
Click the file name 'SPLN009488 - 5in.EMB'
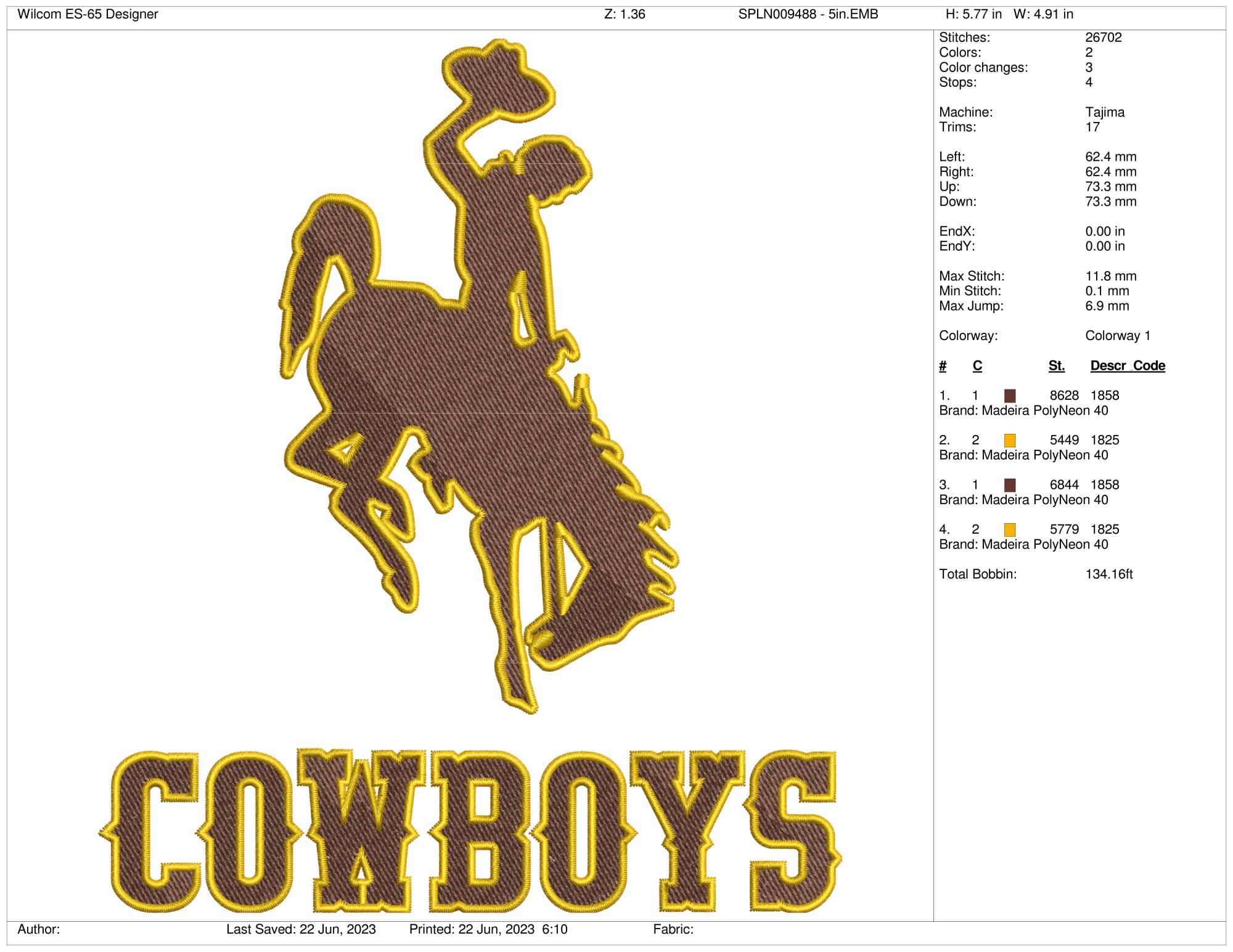808,14
